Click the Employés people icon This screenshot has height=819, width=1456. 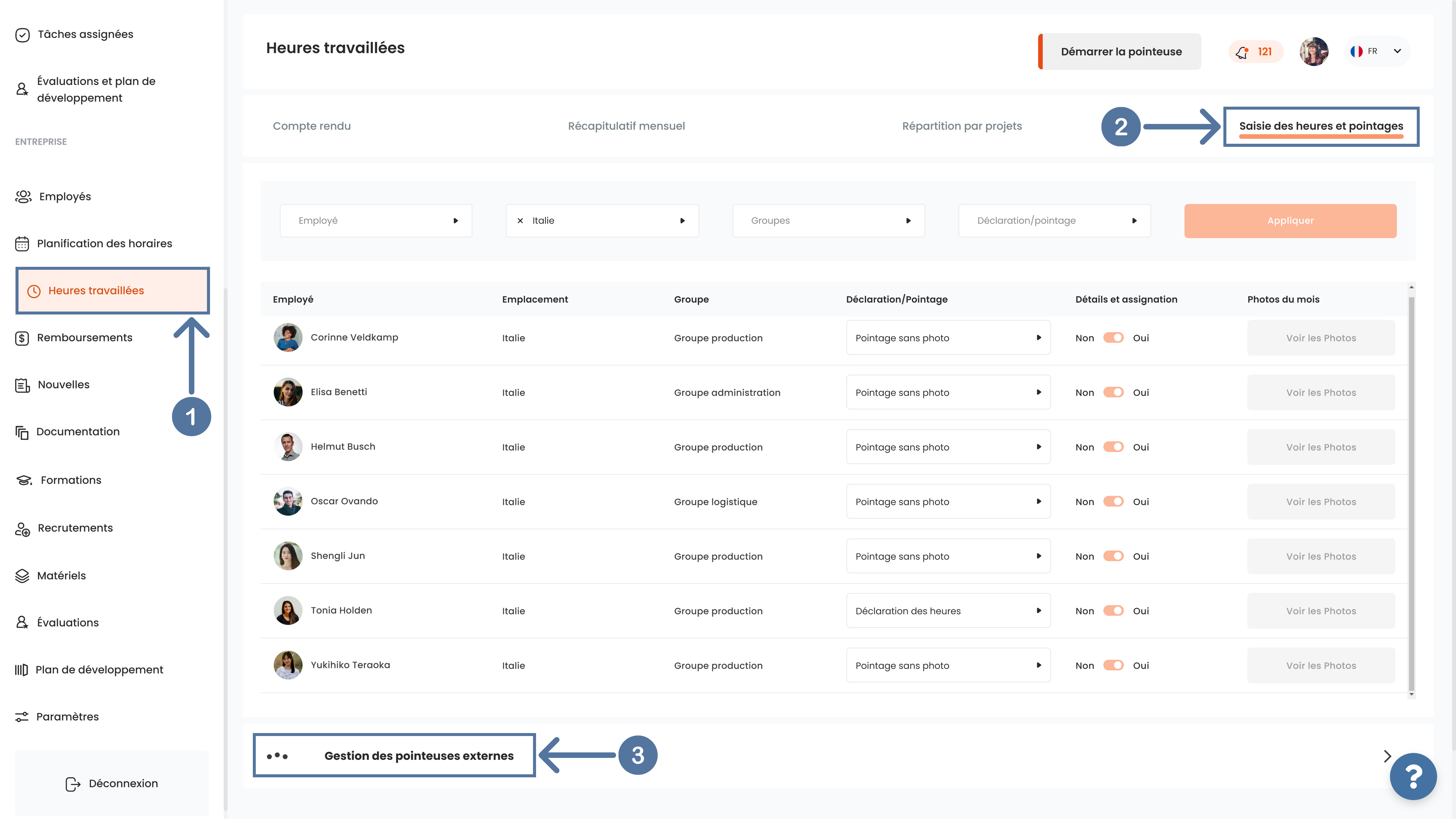click(x=23, y=197)
